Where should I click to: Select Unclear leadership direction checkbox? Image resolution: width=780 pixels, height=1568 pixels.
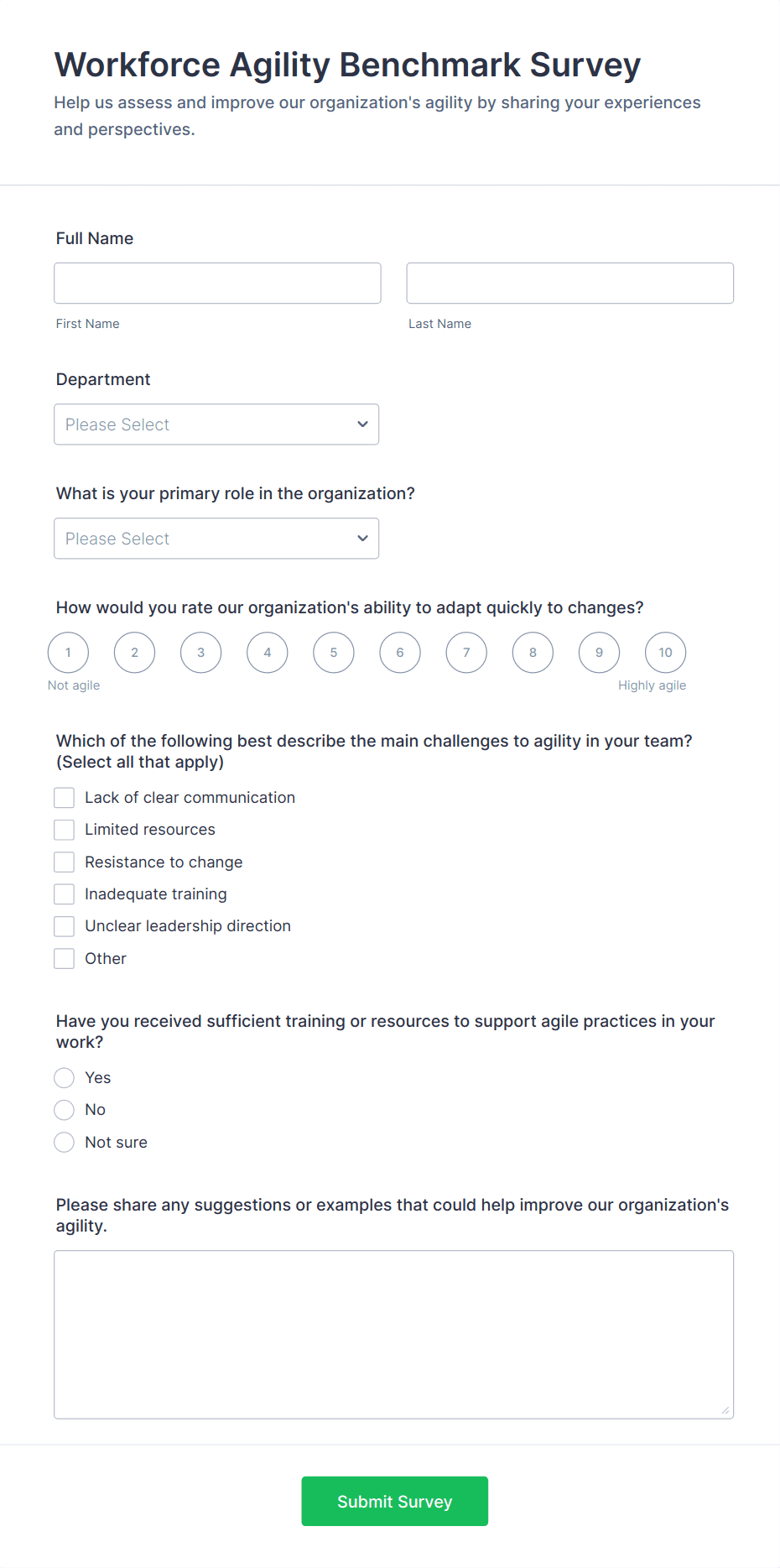65,926
